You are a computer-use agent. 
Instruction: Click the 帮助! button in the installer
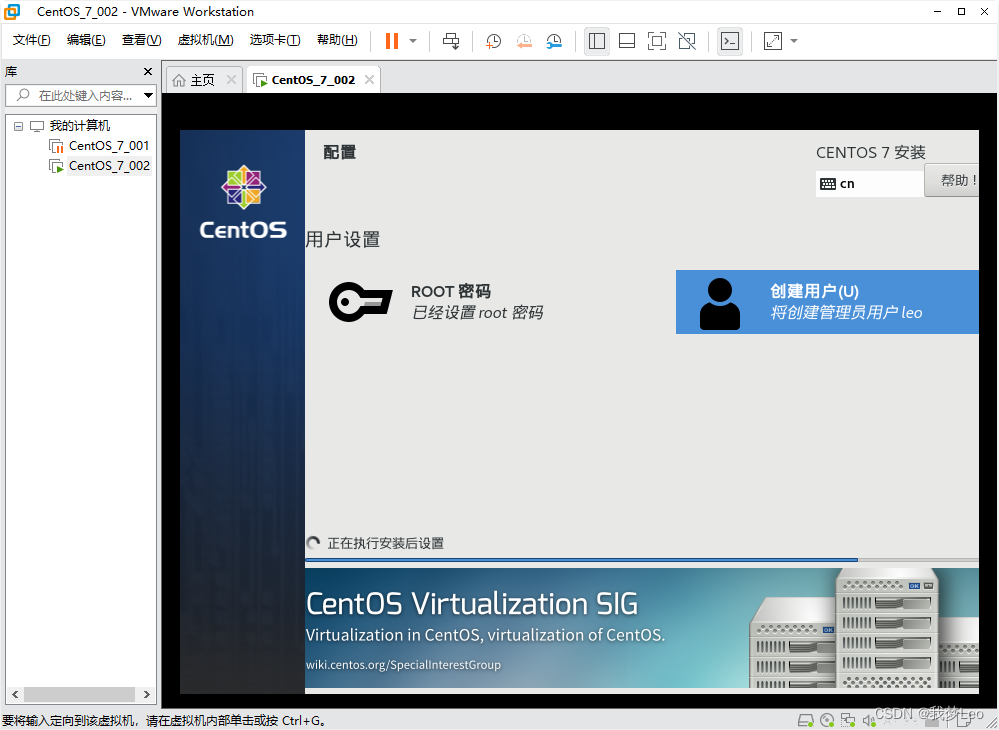click(x=952, y=180)
